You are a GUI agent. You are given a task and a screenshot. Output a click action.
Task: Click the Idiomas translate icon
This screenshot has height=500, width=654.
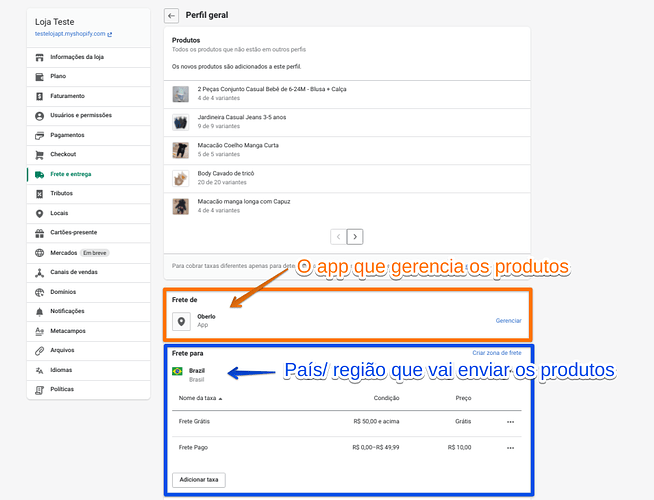click(40, 370)
